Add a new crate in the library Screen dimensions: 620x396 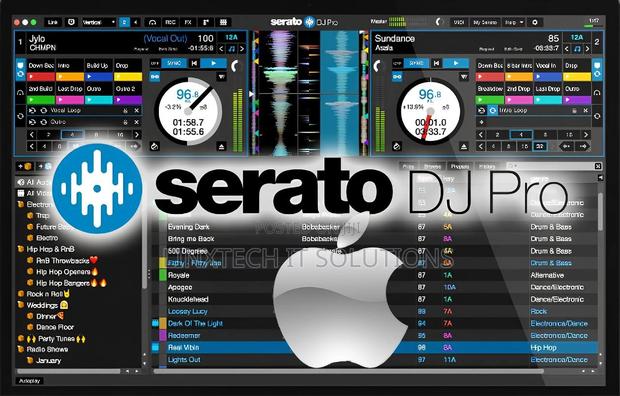[25, 167]
